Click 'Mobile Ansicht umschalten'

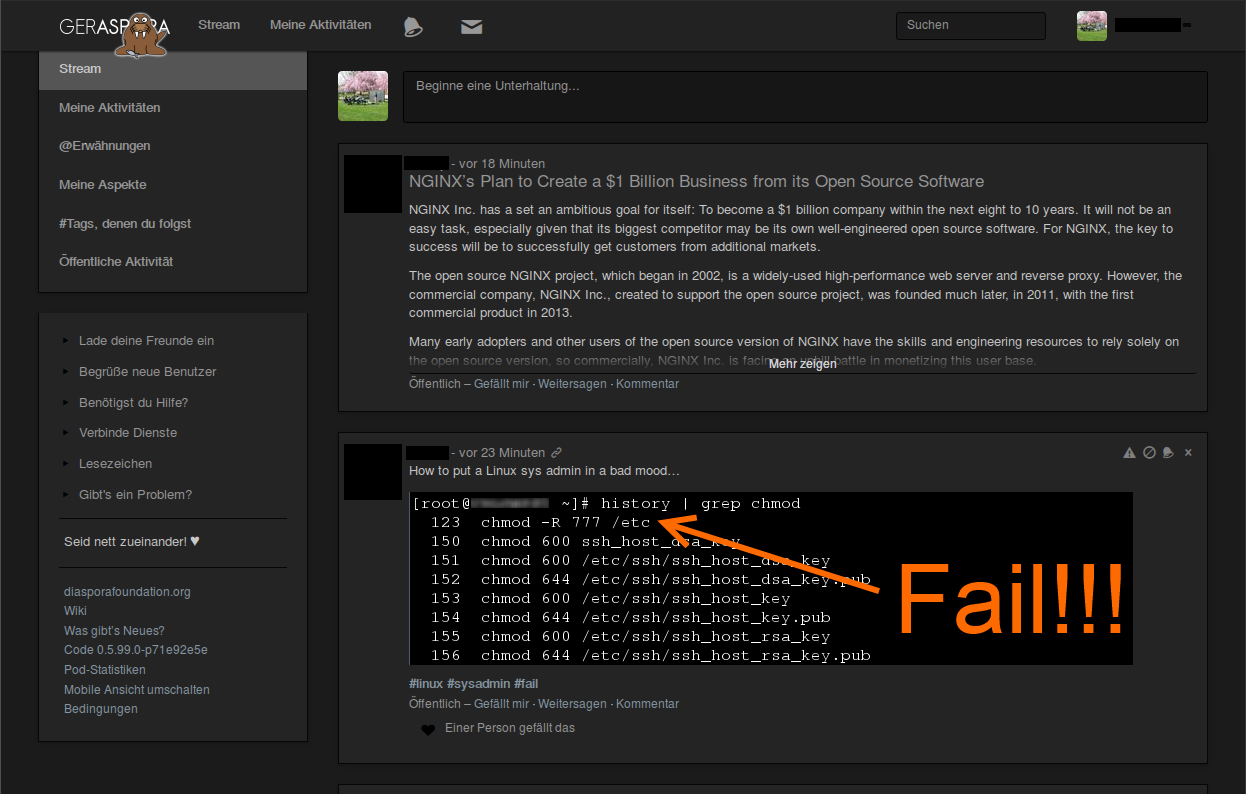[137, 690]
